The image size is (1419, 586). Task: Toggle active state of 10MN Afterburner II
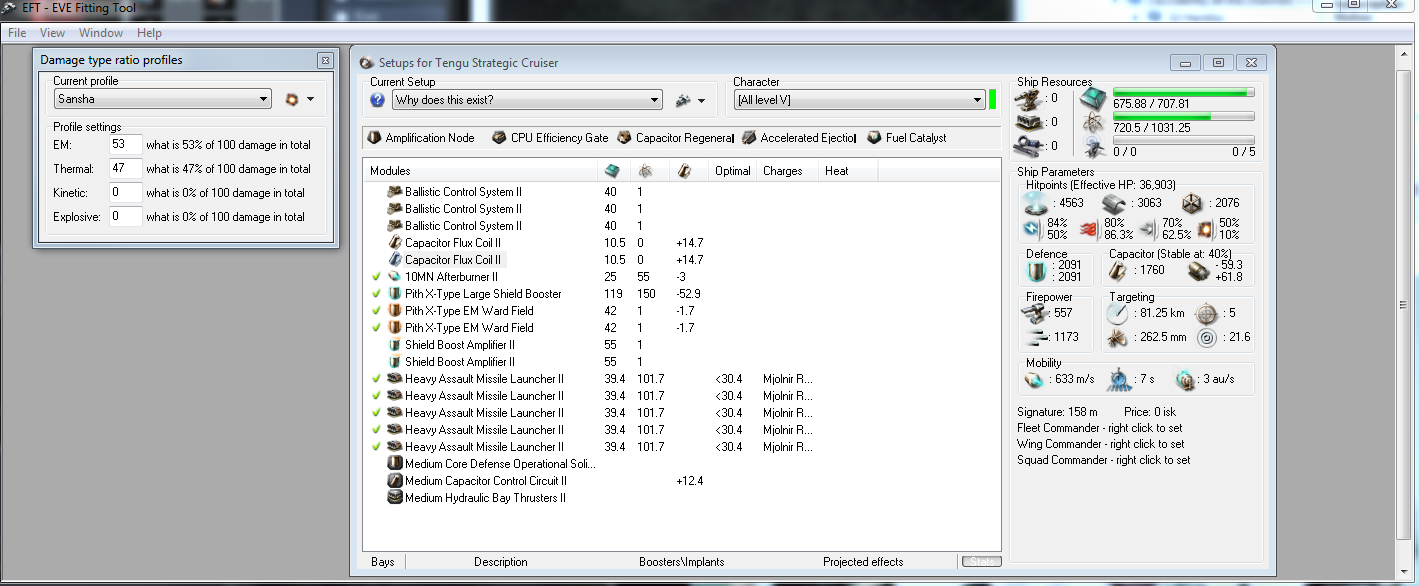pos(375,277)
